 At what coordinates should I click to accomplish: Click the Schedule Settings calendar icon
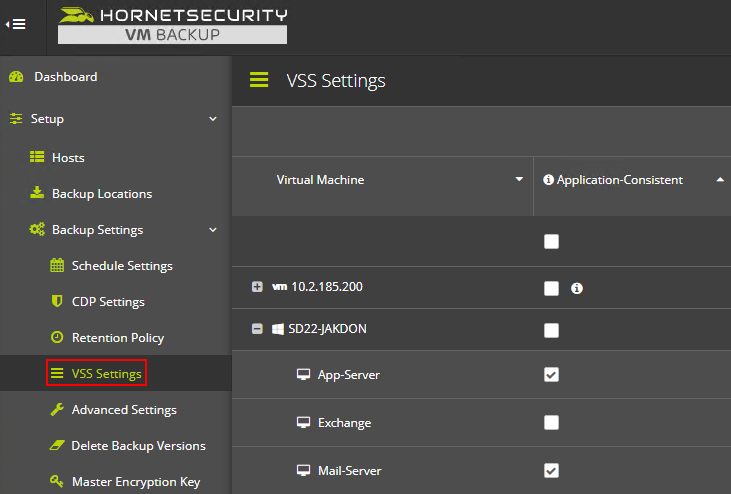57,265
